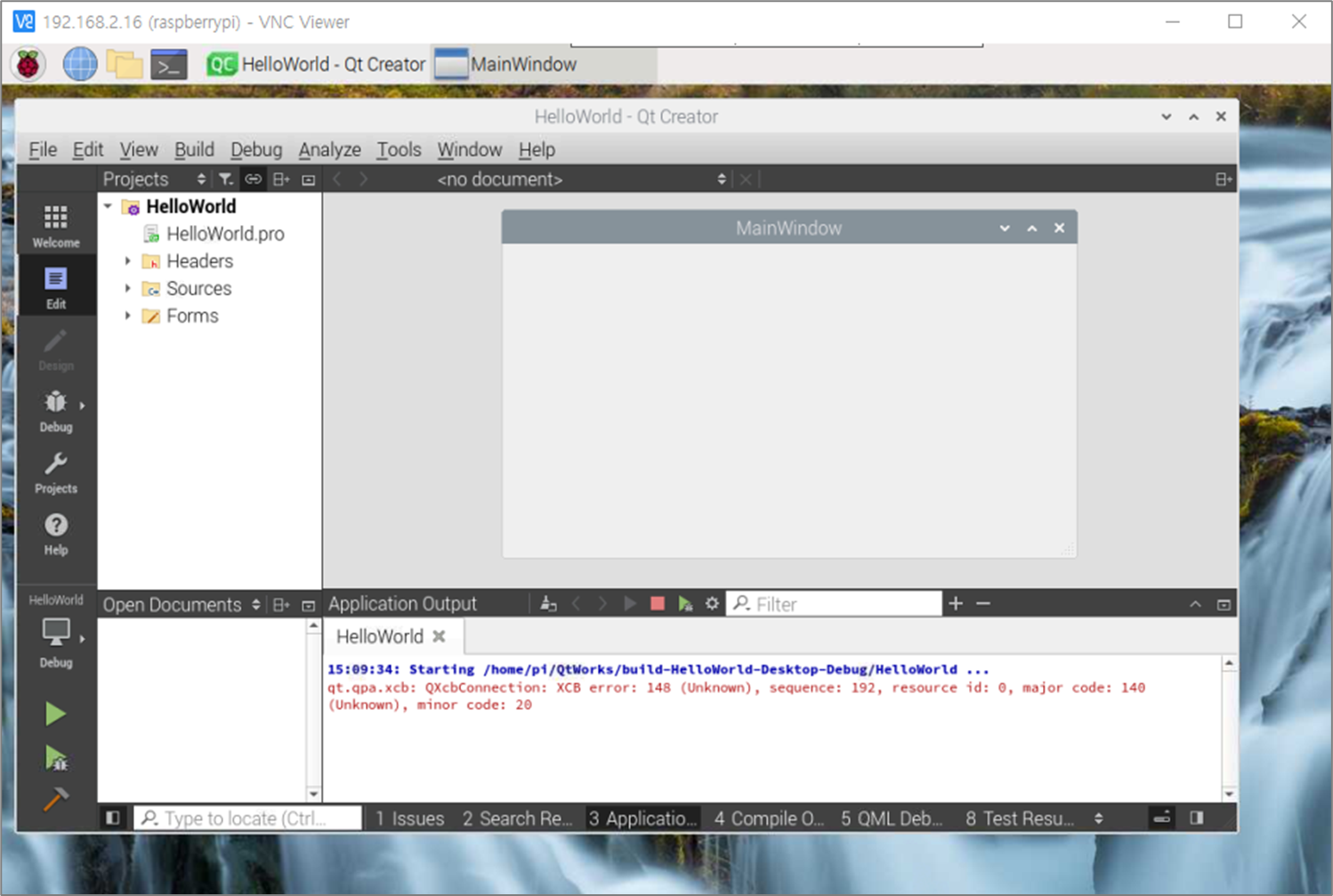Open the Debug mode in sidebar
This screenshot has width=1333, height=896.
55,410
